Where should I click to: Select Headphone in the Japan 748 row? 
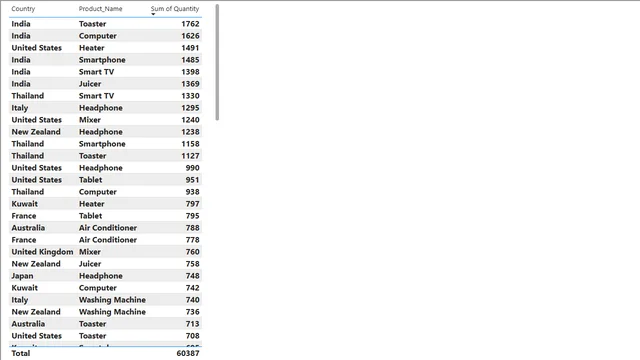coord(101,276)
